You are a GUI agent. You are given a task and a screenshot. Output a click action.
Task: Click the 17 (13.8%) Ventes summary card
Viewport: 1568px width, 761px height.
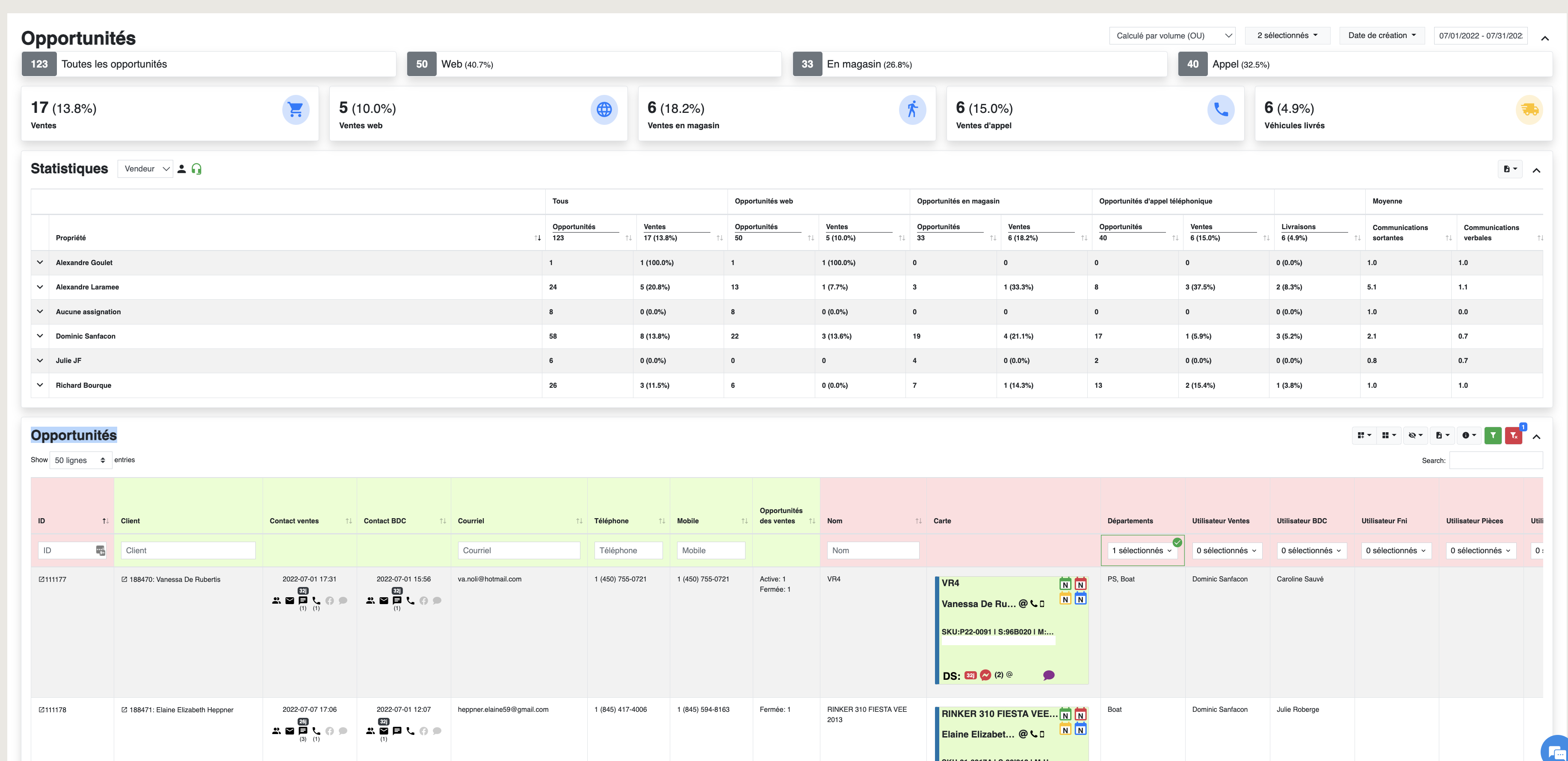point(170,114)
